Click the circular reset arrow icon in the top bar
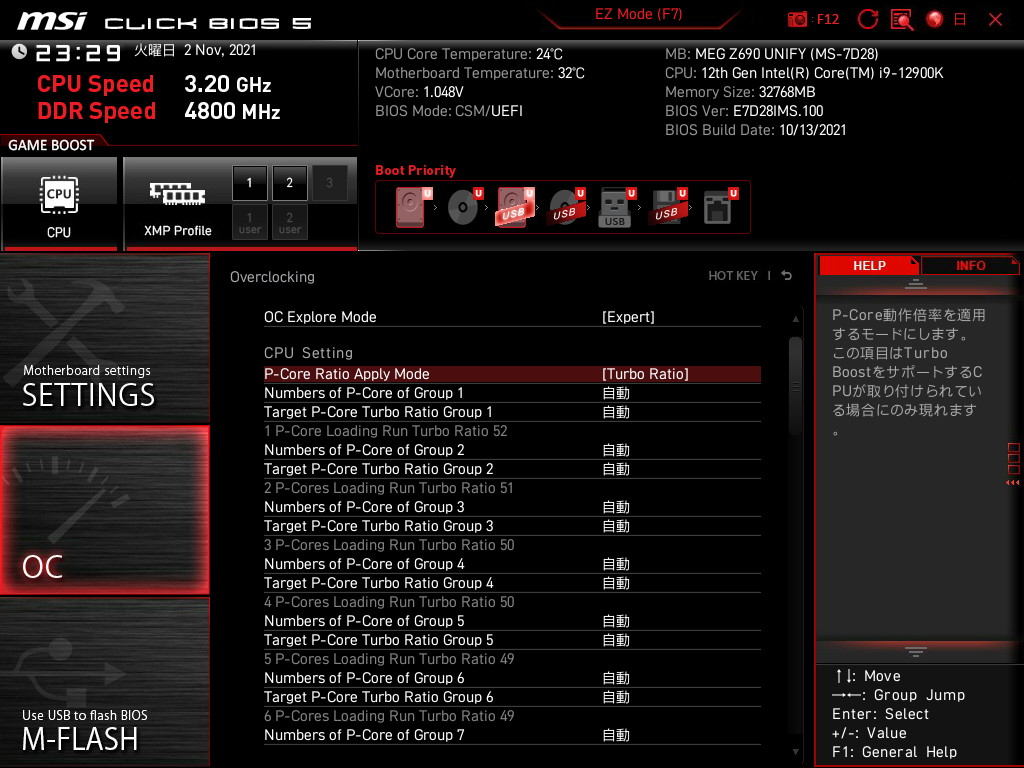 point(867,20)
